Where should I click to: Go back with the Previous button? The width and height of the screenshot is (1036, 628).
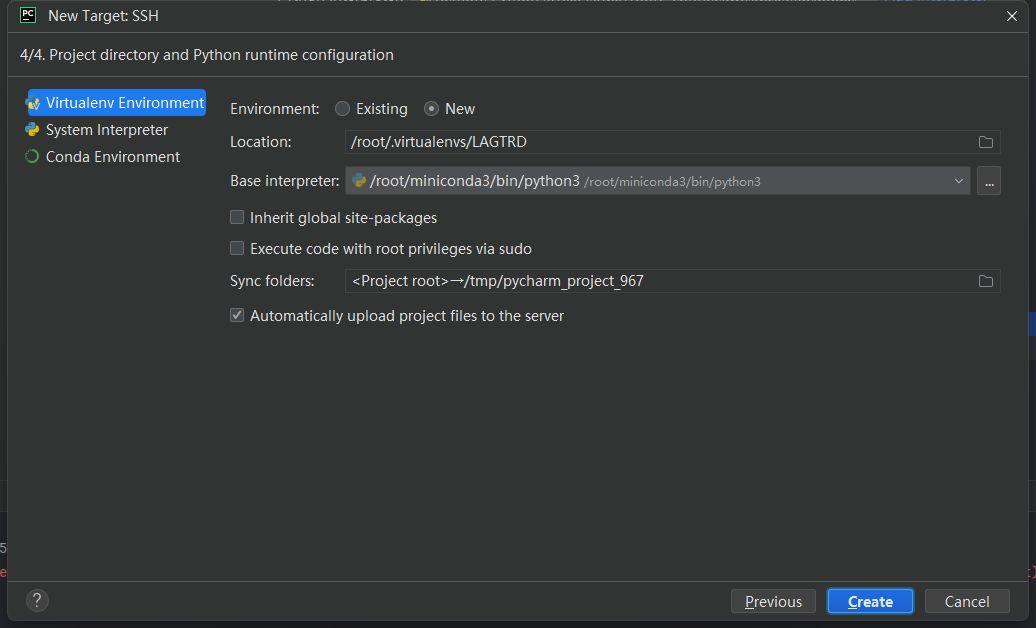click(773, 602)
